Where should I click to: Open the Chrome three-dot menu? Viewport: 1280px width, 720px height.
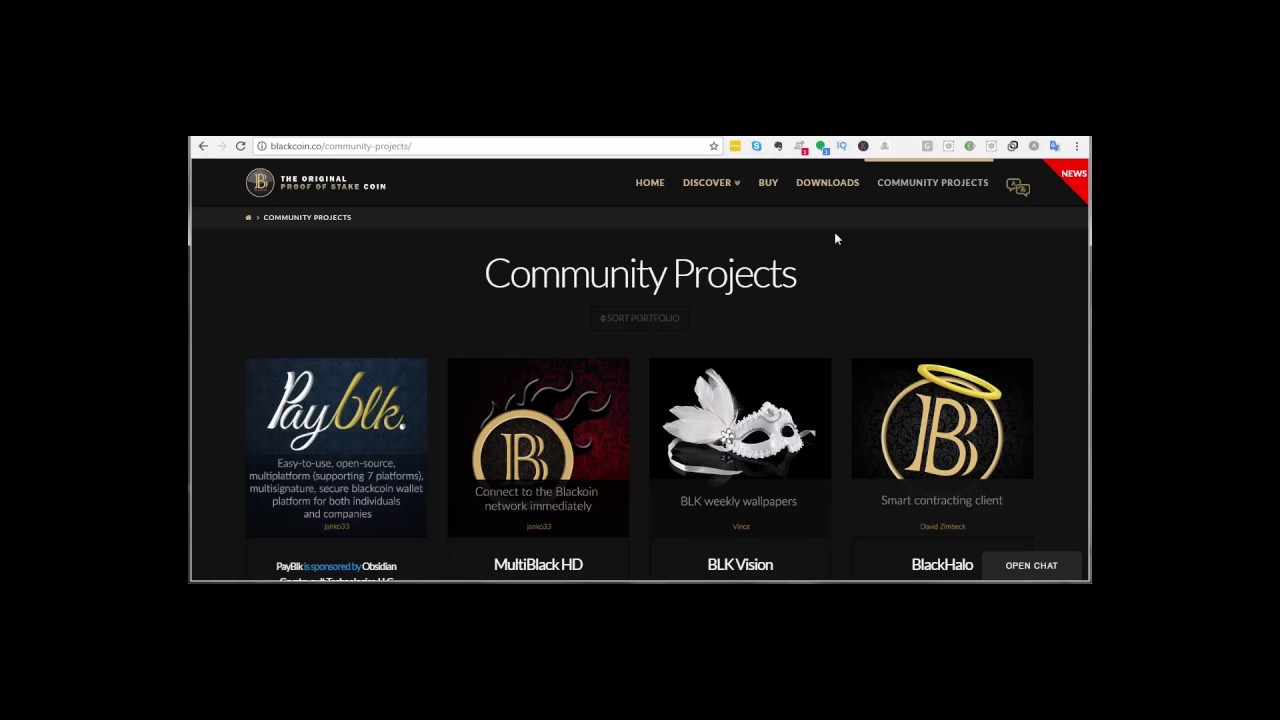1077,146
